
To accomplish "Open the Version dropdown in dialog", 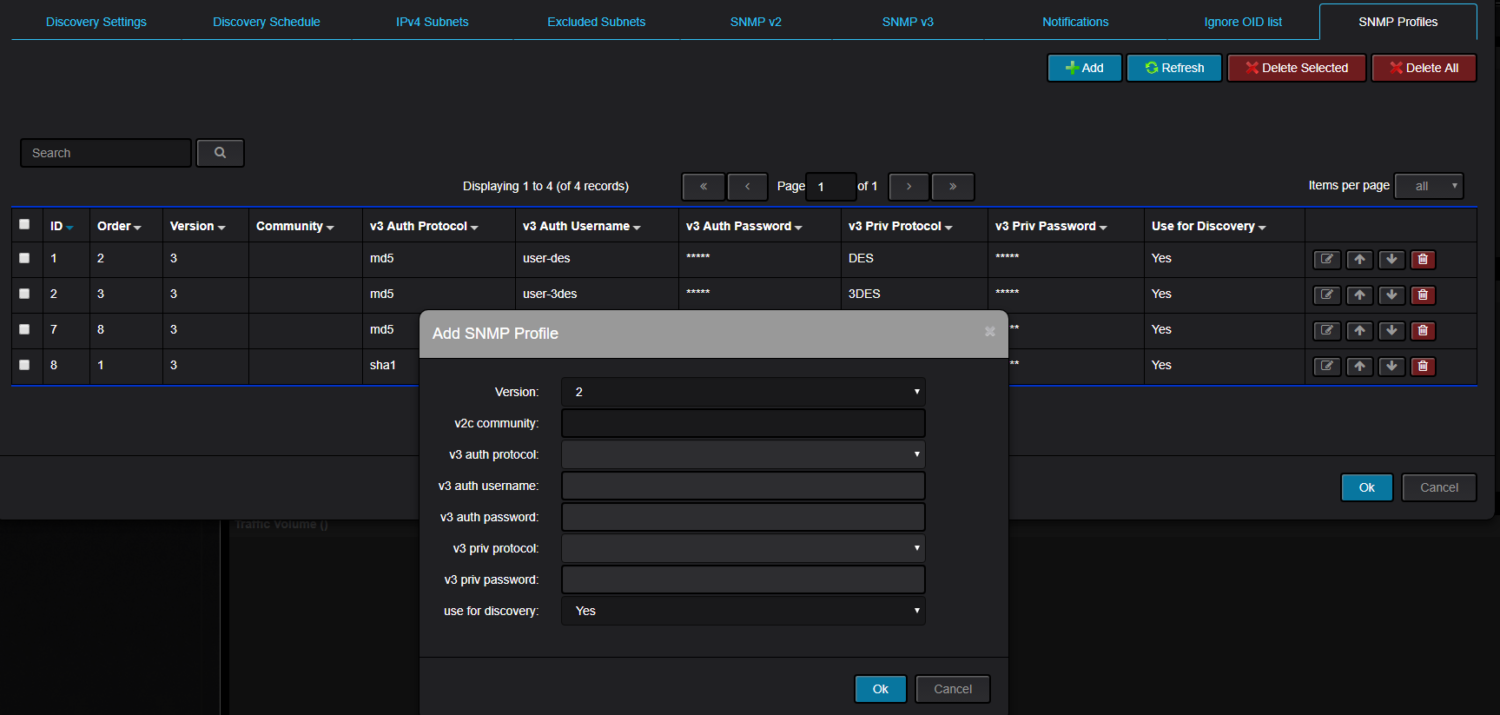I will [743, 392].
